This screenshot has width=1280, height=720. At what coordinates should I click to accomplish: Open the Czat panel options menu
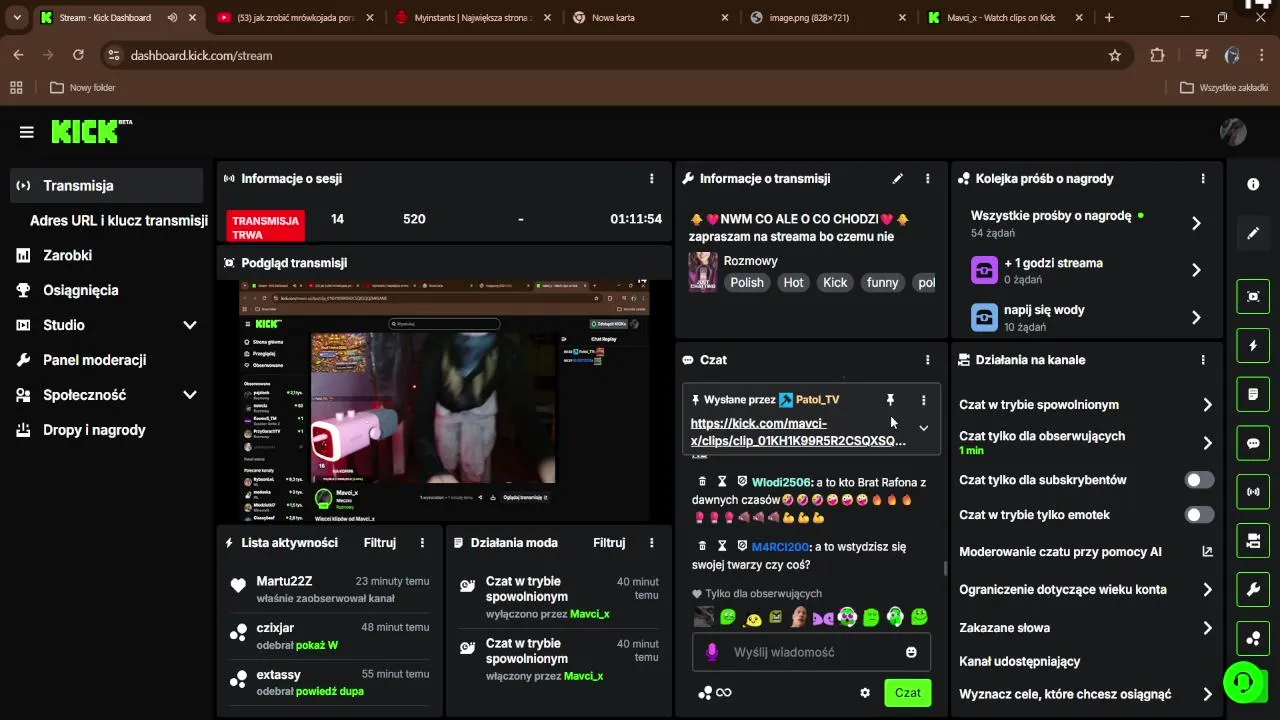click(928, 360)
